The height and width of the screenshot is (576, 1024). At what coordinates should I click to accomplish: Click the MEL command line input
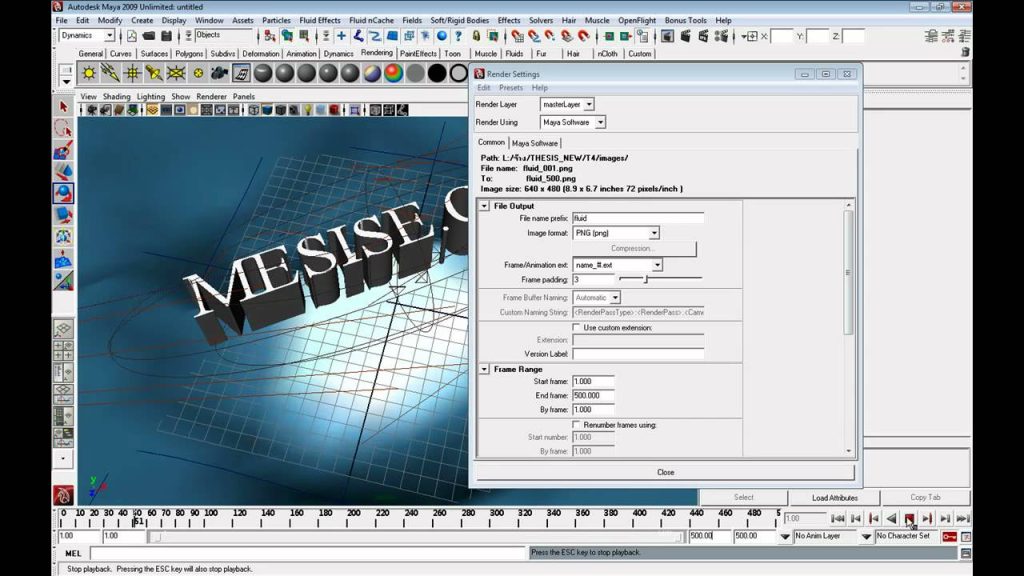(x=307, y=553)
